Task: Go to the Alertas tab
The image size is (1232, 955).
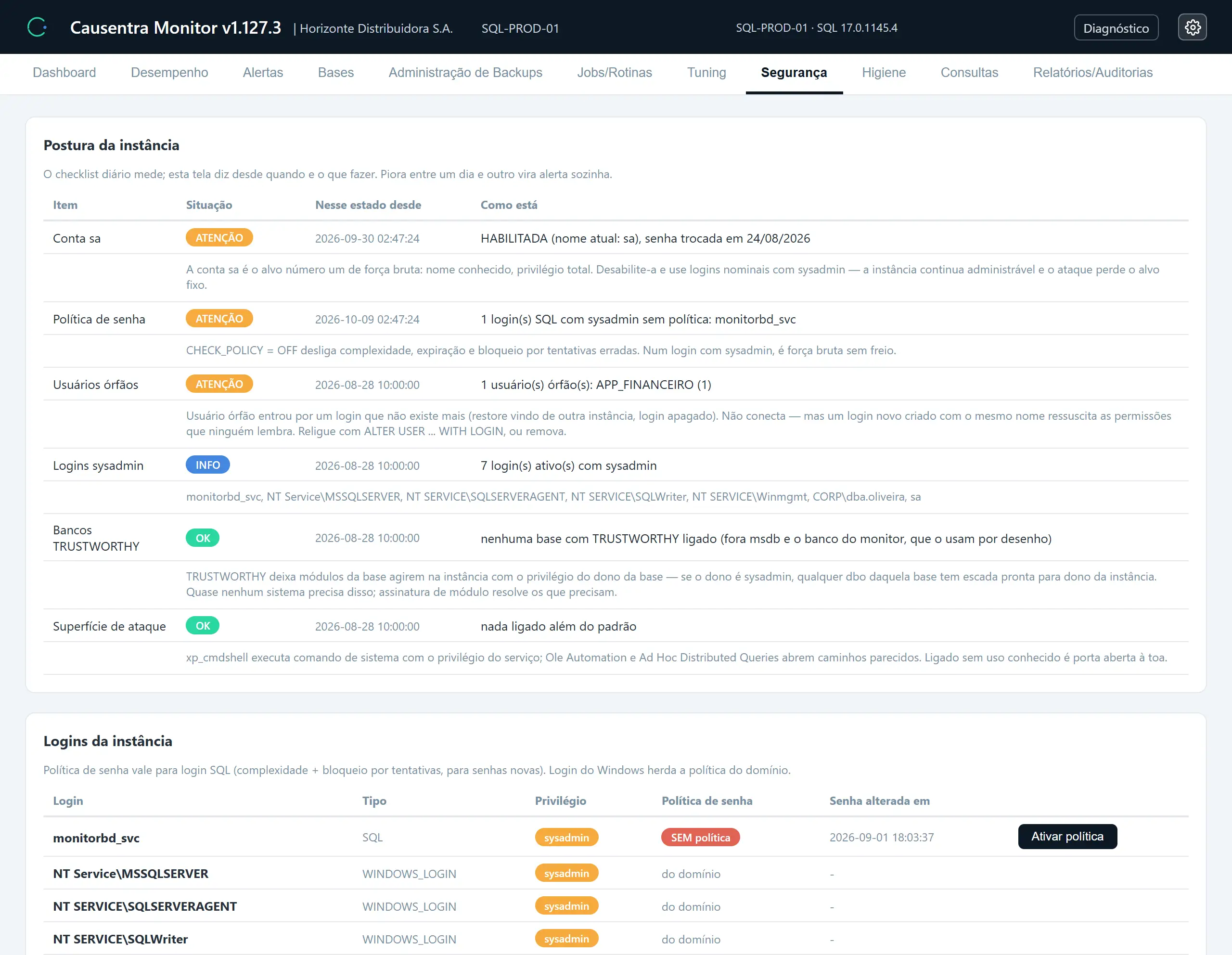Action: [x=263, y=72]
